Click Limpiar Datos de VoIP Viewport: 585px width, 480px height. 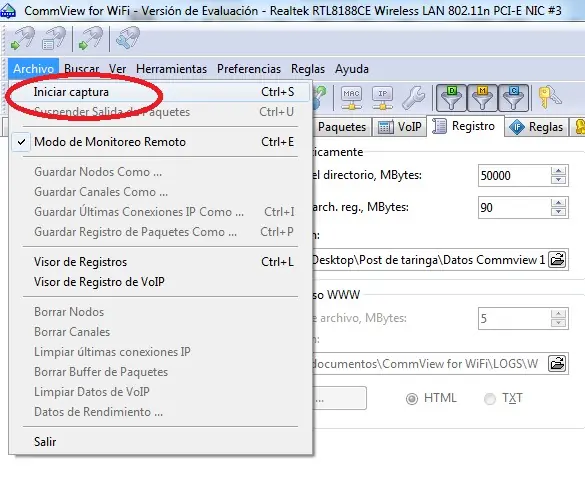click(160, 392)
